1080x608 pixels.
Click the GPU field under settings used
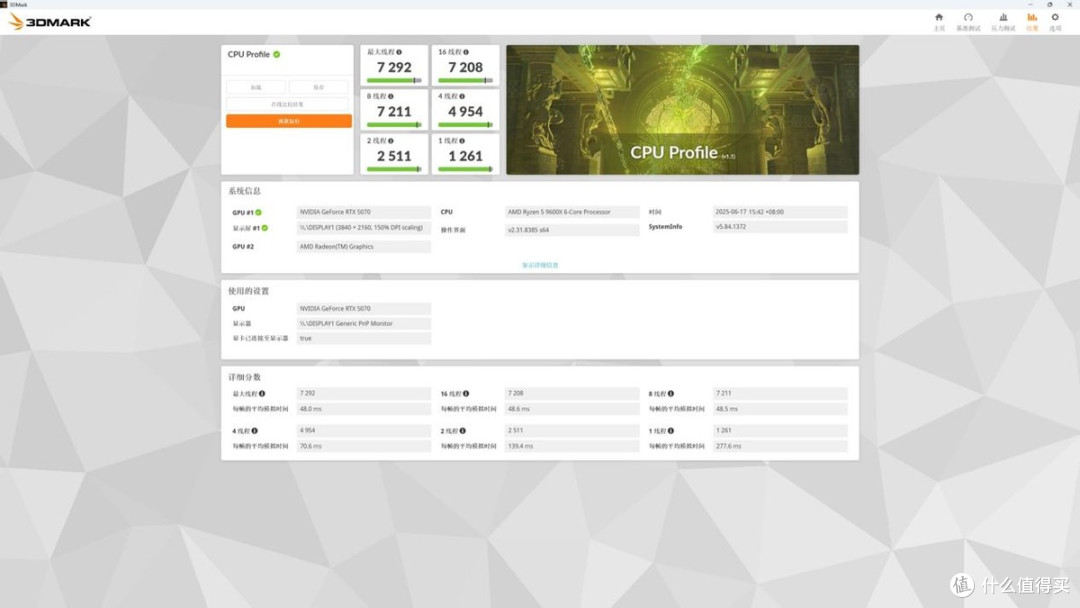coord(364,308)
